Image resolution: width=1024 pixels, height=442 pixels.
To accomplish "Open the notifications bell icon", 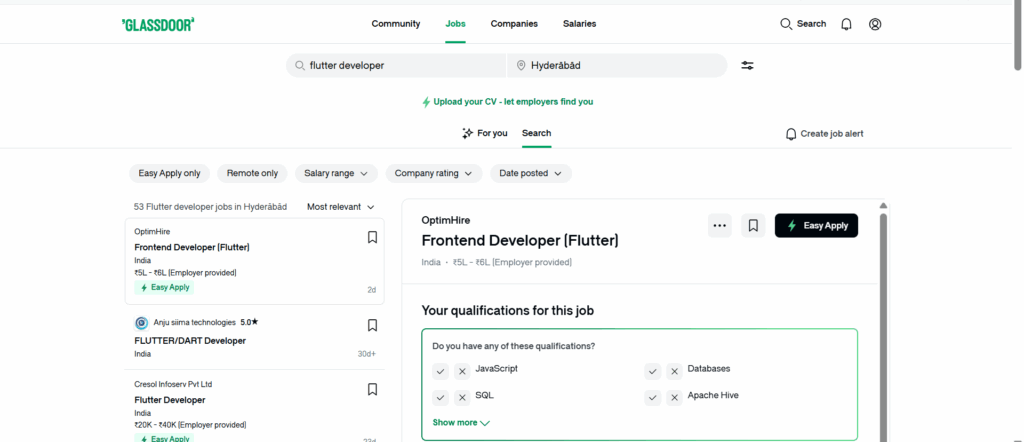I will [846, 24].
